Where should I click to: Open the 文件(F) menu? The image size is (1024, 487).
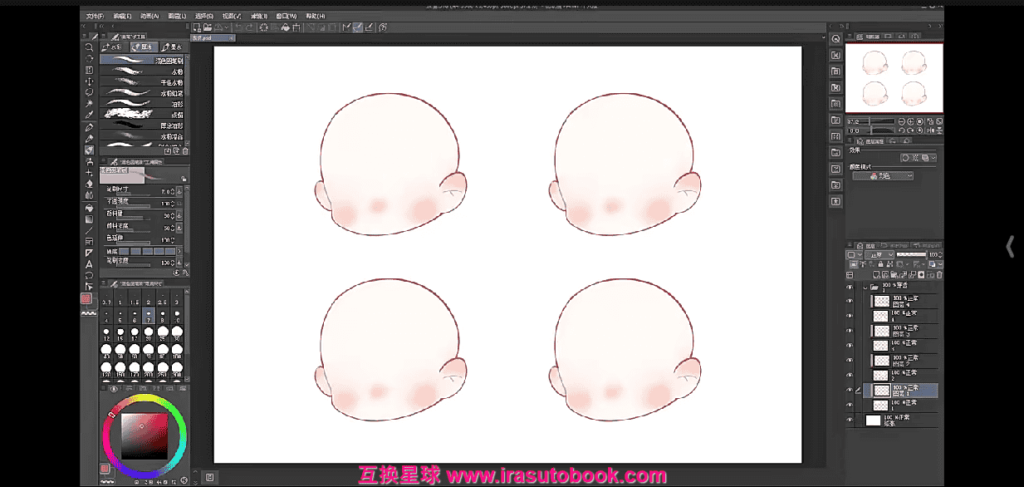coord(95,15)
